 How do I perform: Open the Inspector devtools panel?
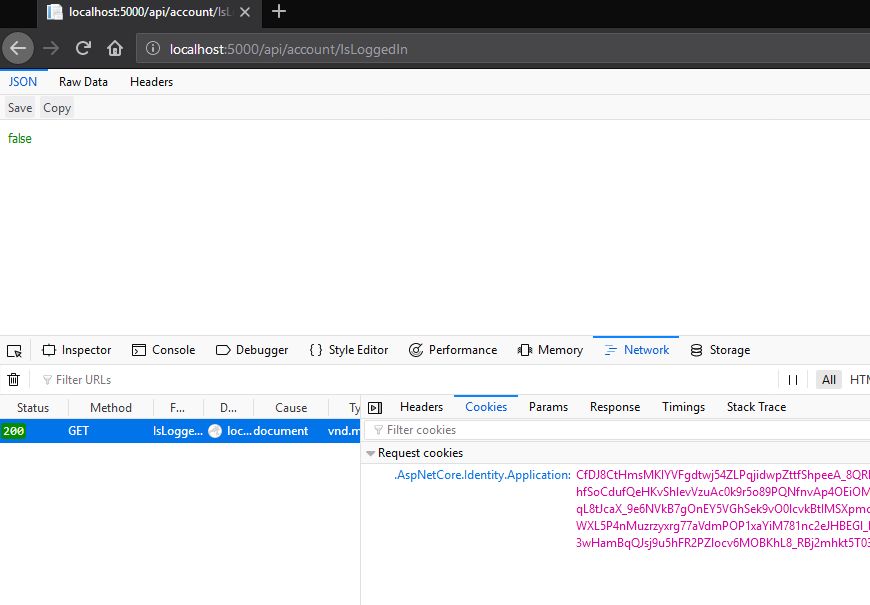[77, 350]
